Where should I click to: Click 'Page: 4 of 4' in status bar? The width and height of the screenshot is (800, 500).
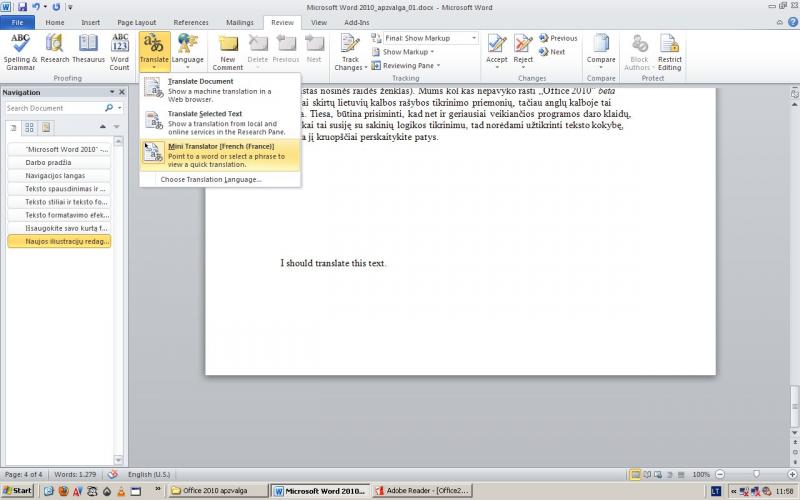click(23, 474)
